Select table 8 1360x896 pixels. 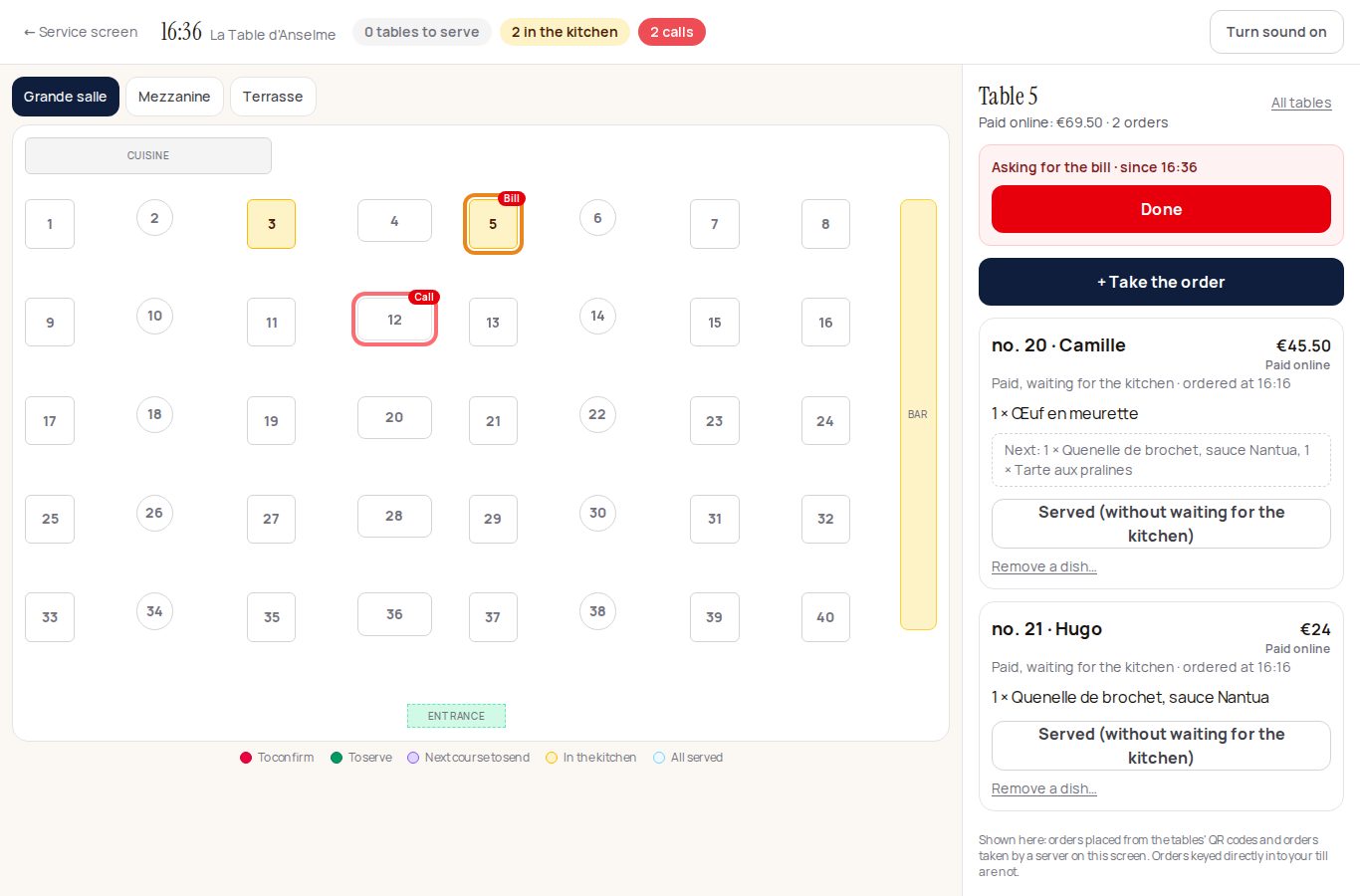(x=825, y=224)
